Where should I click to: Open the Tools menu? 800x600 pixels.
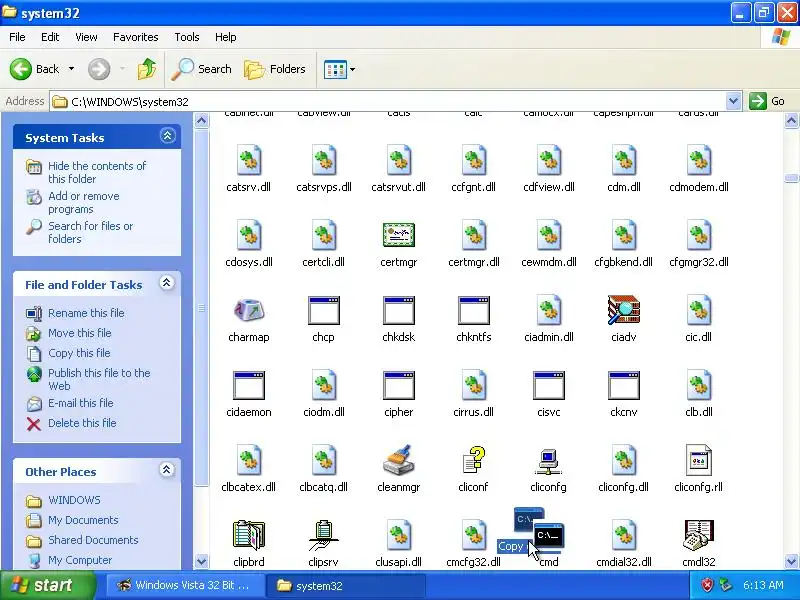187,37
